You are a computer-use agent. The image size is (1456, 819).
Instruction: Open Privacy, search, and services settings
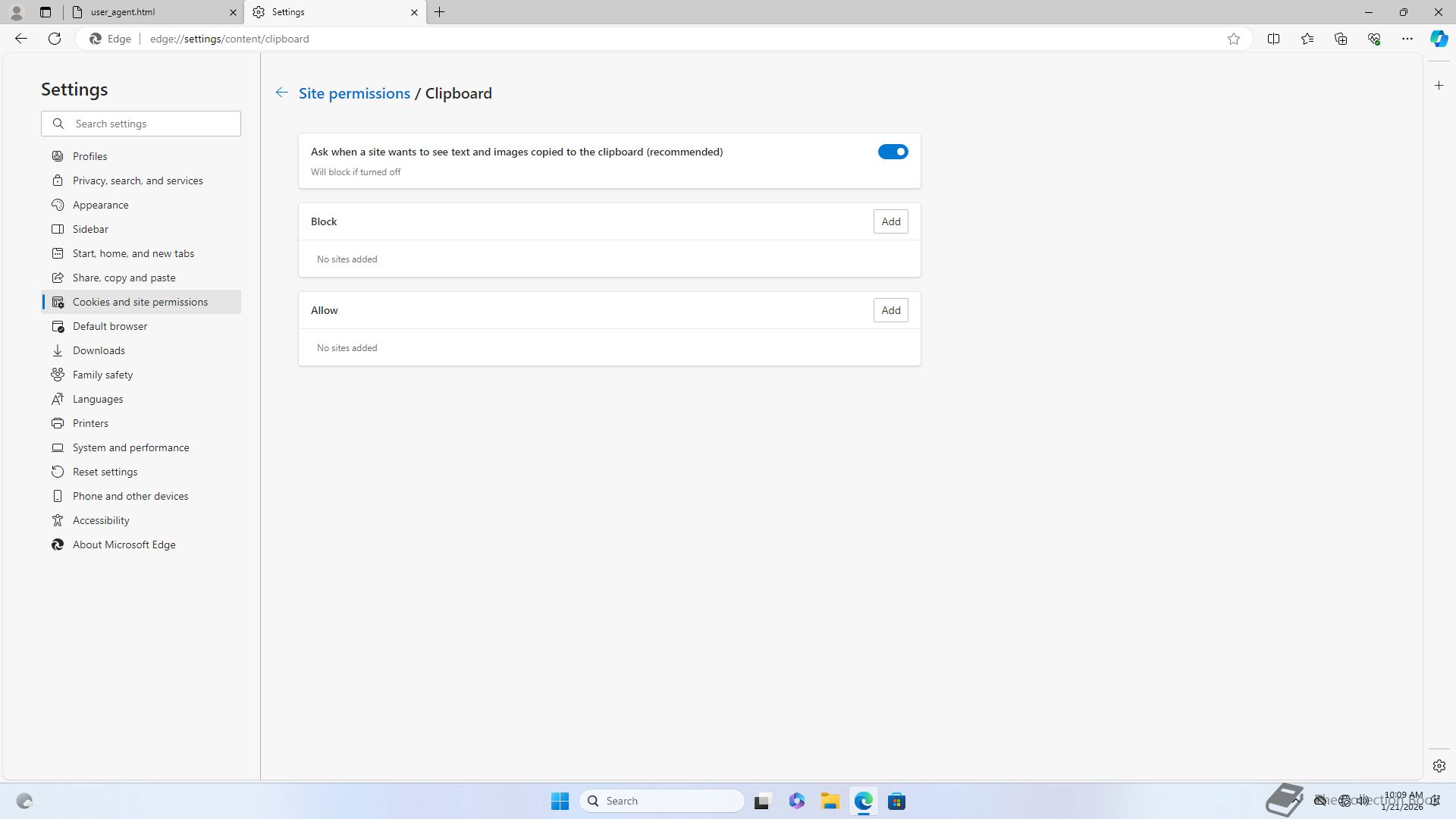pos(137,180)
